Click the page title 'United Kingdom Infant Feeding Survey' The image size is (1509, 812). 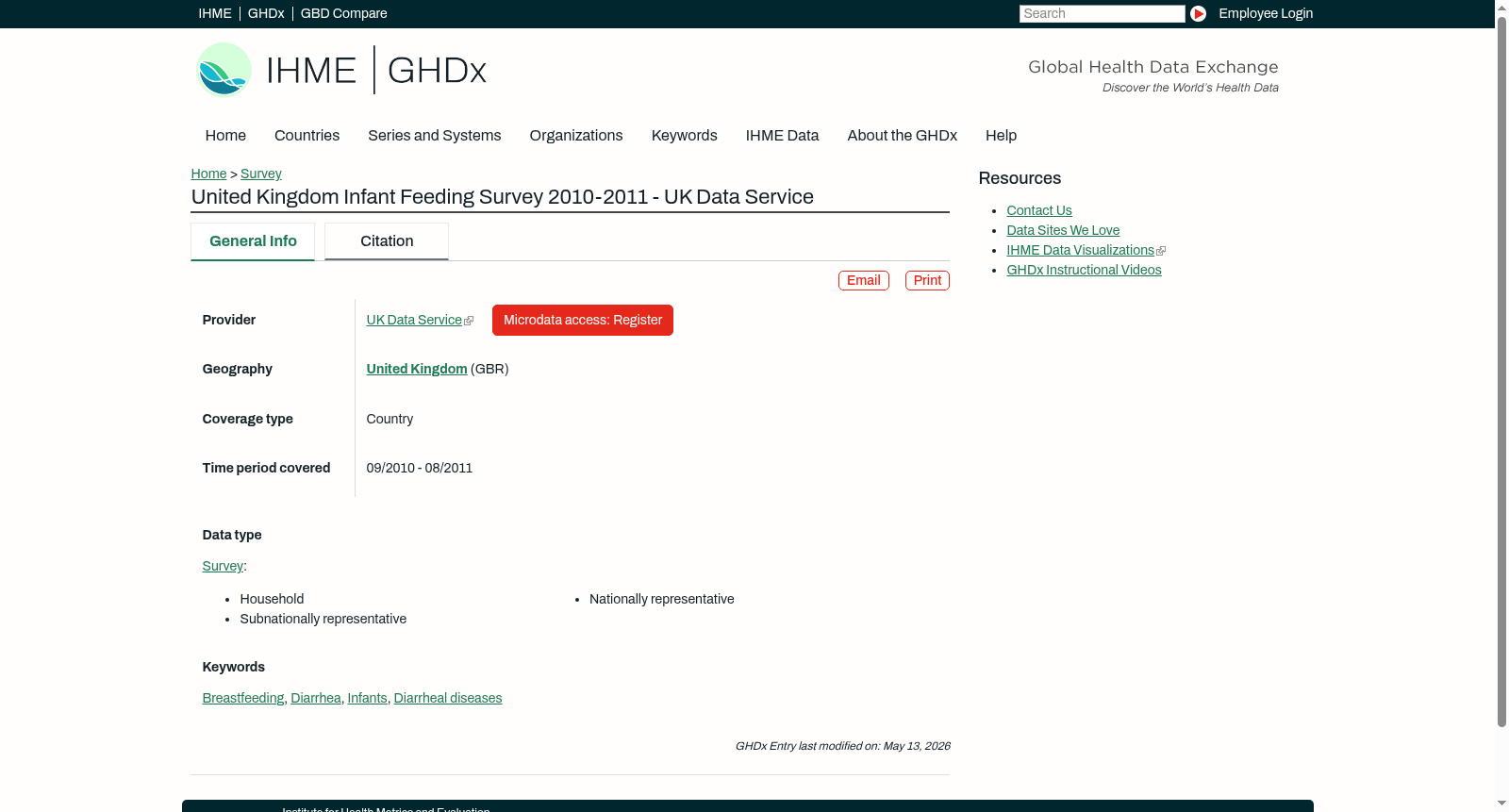click(x=503, y=196)
